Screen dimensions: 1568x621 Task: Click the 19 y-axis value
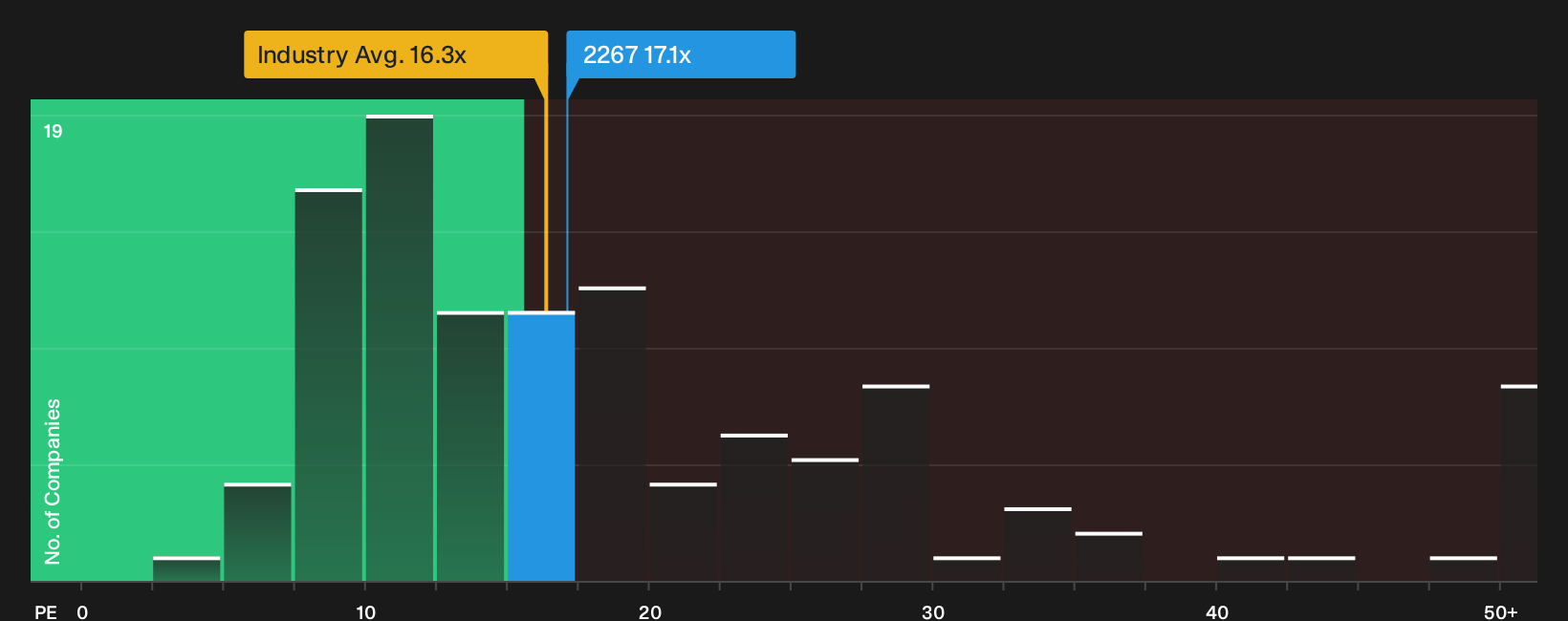pos(53,131)
